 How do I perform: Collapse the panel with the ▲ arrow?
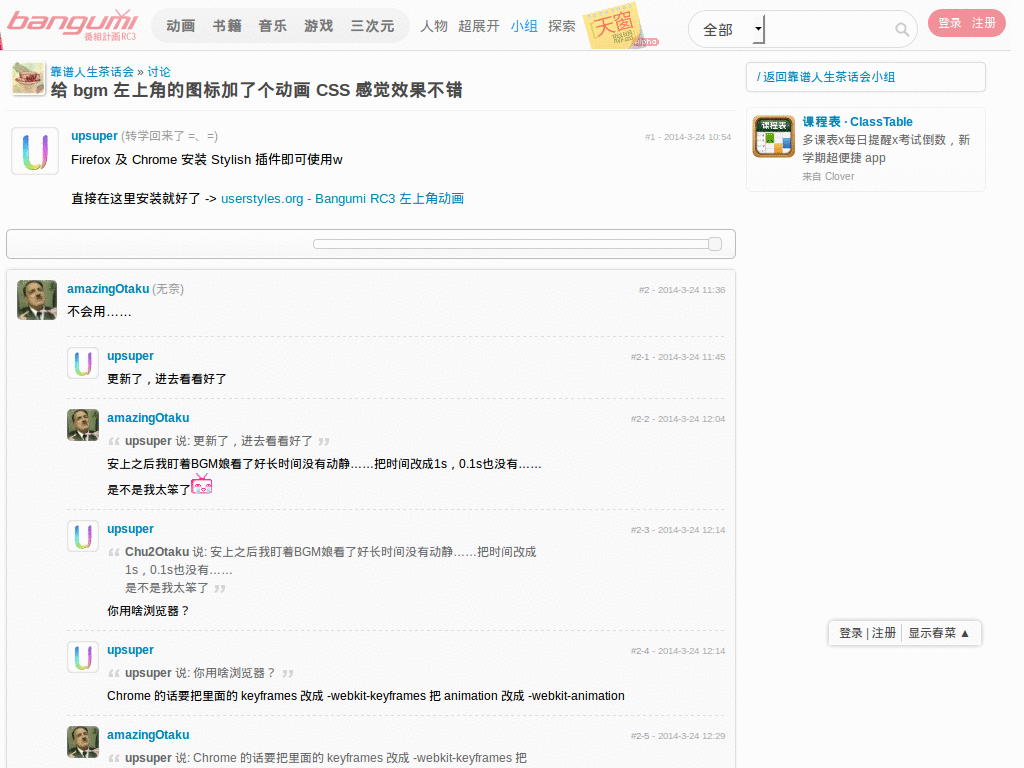(x=965, y=633)
